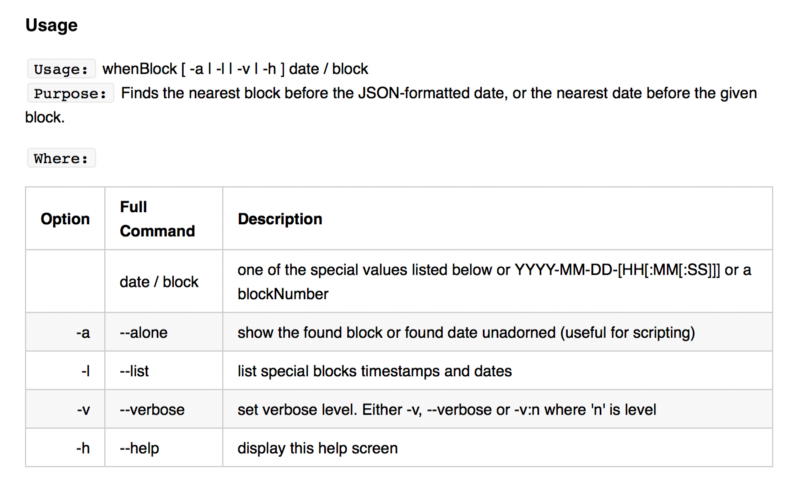Viewport: 800px width, 489px height.
Task: Click the Option column header
Action: point(65,219)
